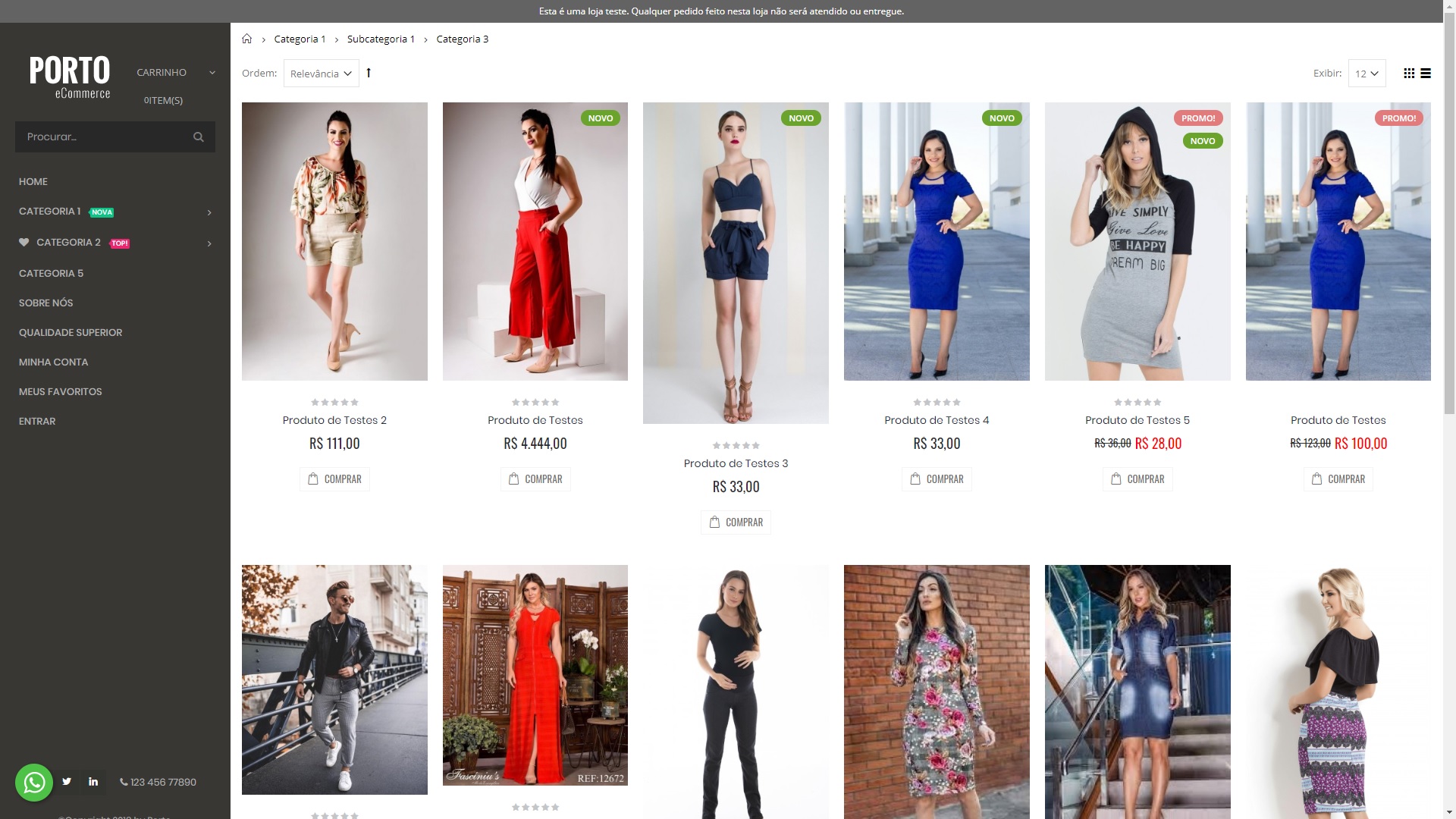Click star rating of Produto de Testes 5

(1137, 402)
